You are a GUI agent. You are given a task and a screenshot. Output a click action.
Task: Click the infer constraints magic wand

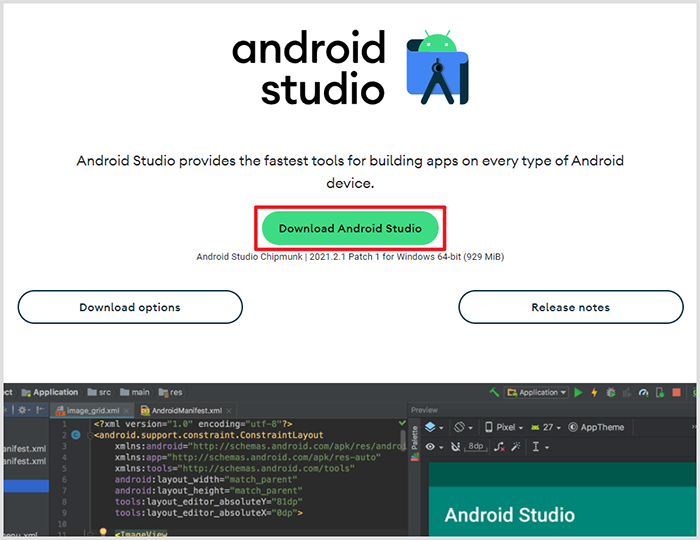516,447
